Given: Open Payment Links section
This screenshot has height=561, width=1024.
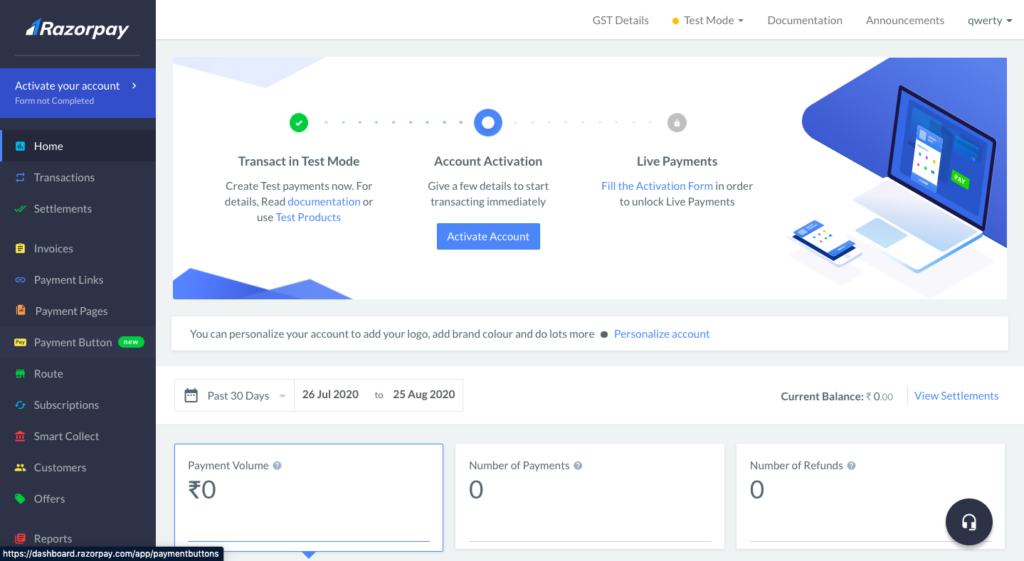Looking at the screenshot, I should click(x=78, y=280).
